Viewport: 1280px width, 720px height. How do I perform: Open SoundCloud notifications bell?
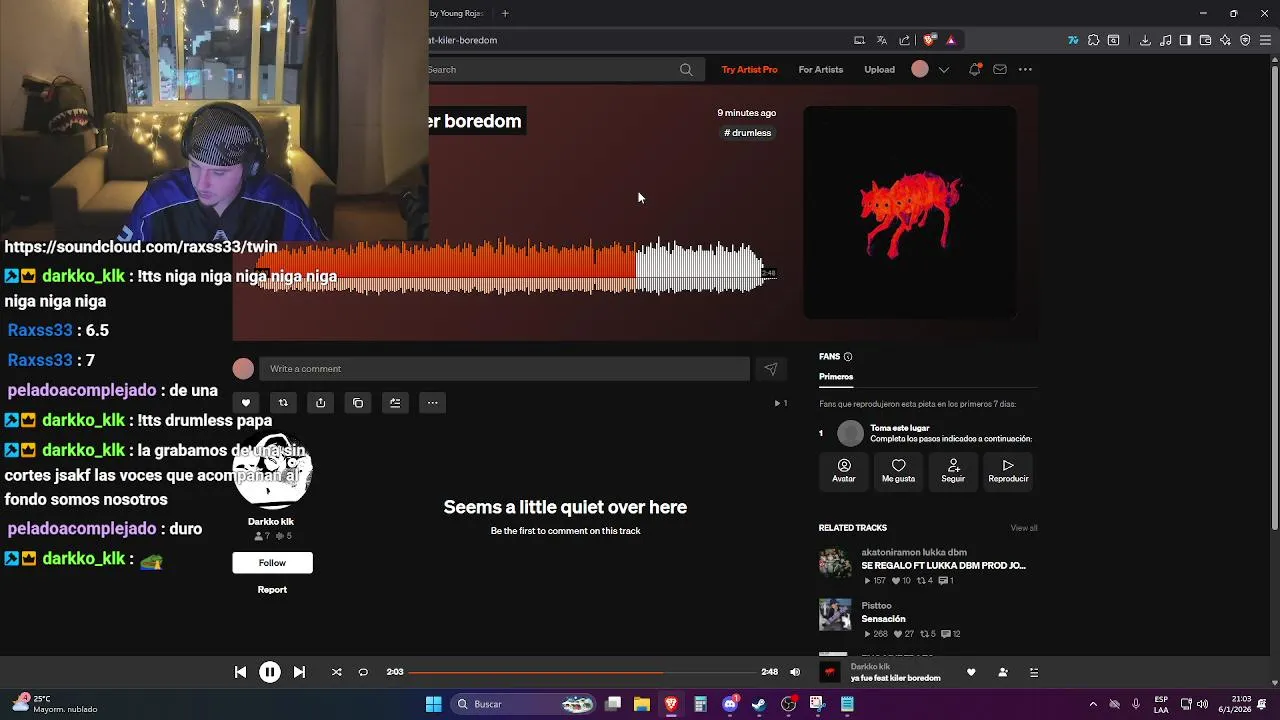(x=975, y=70)
